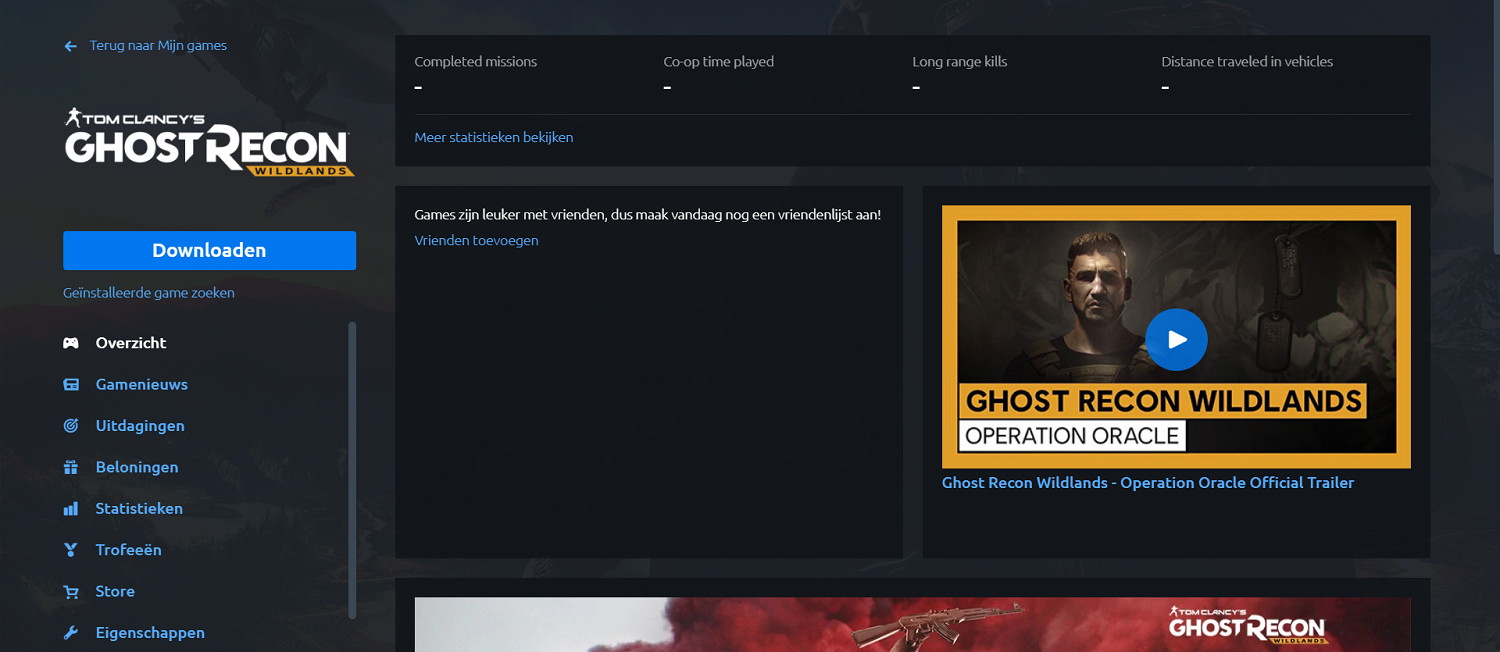Click the Trofeeën medal icon
The height and width of the screenshot is (652, 1500).
[71, 550]
